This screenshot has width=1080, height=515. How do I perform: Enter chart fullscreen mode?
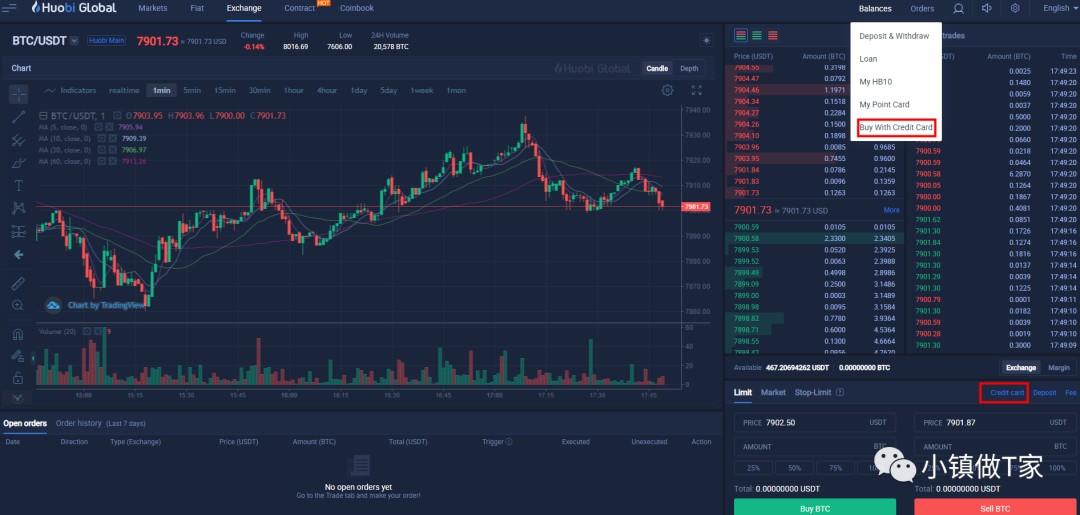696,90
